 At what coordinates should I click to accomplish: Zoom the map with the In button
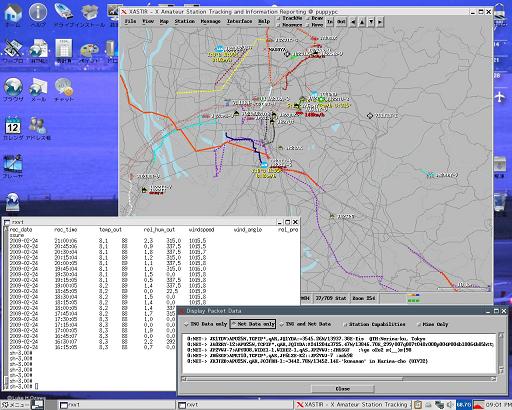[330, 22]
